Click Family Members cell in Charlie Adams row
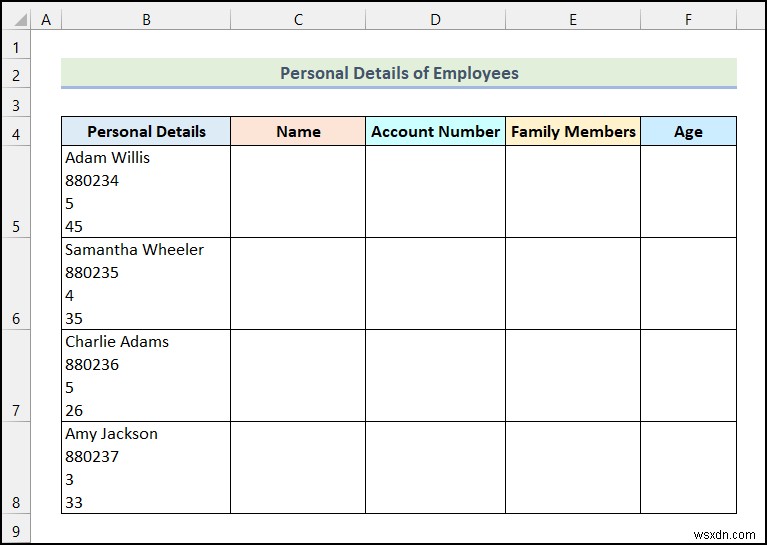Image resolution: width=767 pixels, height=545 pixels. (x=573, y=376)
